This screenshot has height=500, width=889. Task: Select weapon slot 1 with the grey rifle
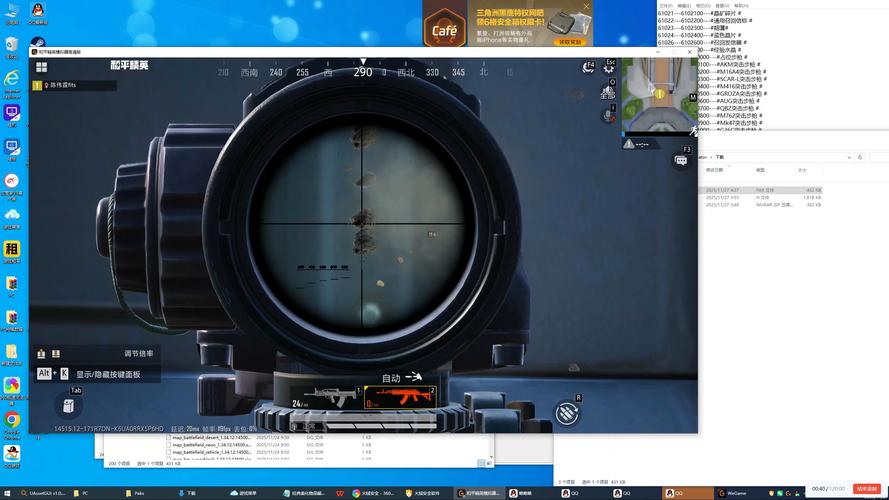pyautogui.click(x=326, y=397)
